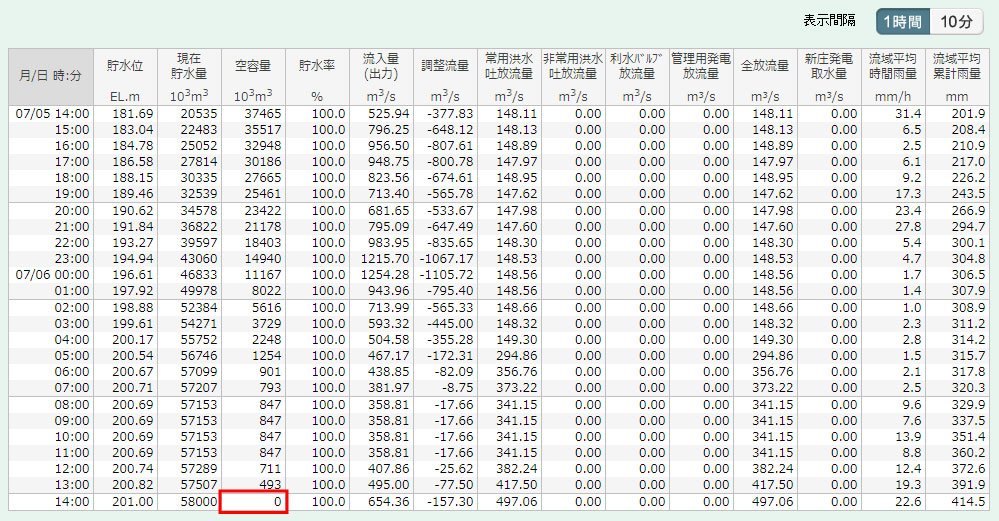Click the 空容量 column header
This screenshot has width=999, height=521.
pyautogui.click(x=253, y=76)
